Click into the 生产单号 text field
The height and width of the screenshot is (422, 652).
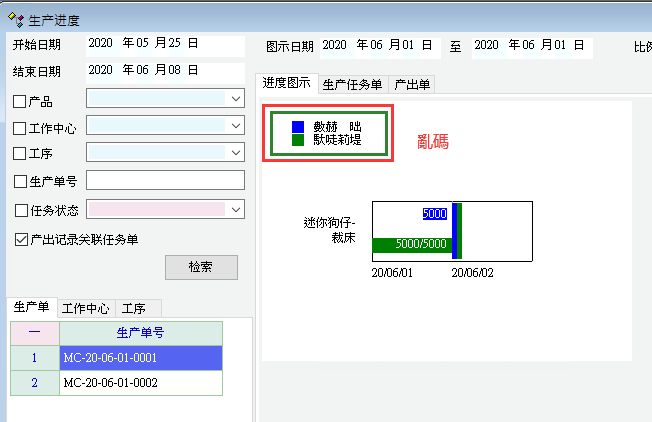165,181
